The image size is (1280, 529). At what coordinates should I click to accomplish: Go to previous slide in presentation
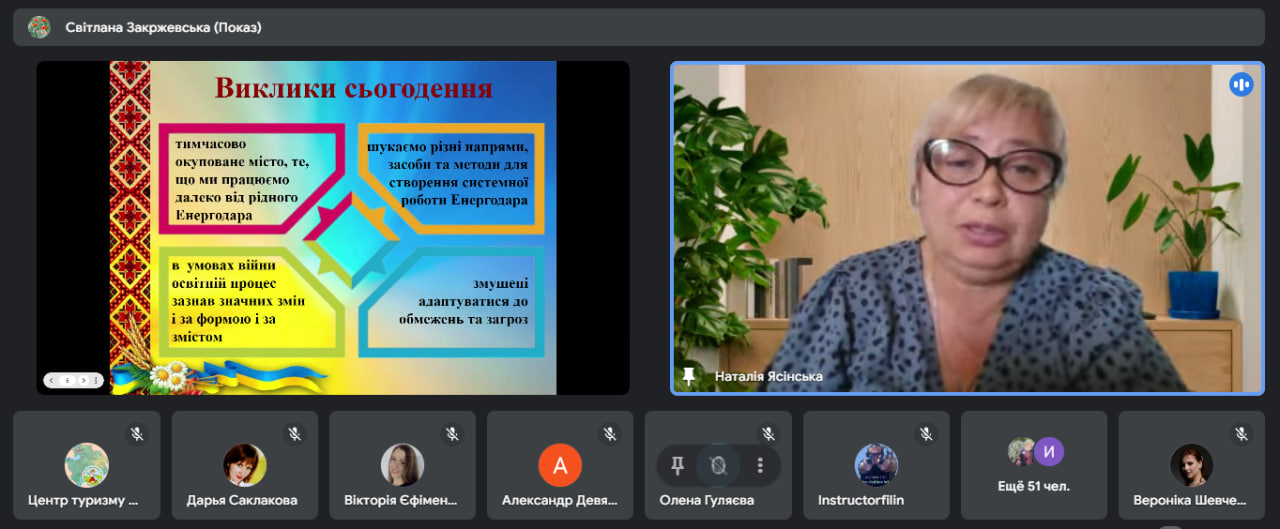point(53,380)
